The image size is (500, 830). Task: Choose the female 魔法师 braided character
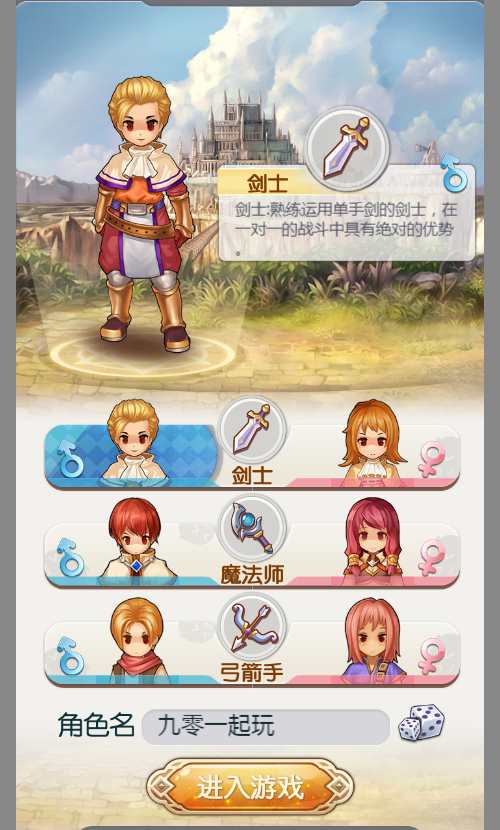(373, 538)
